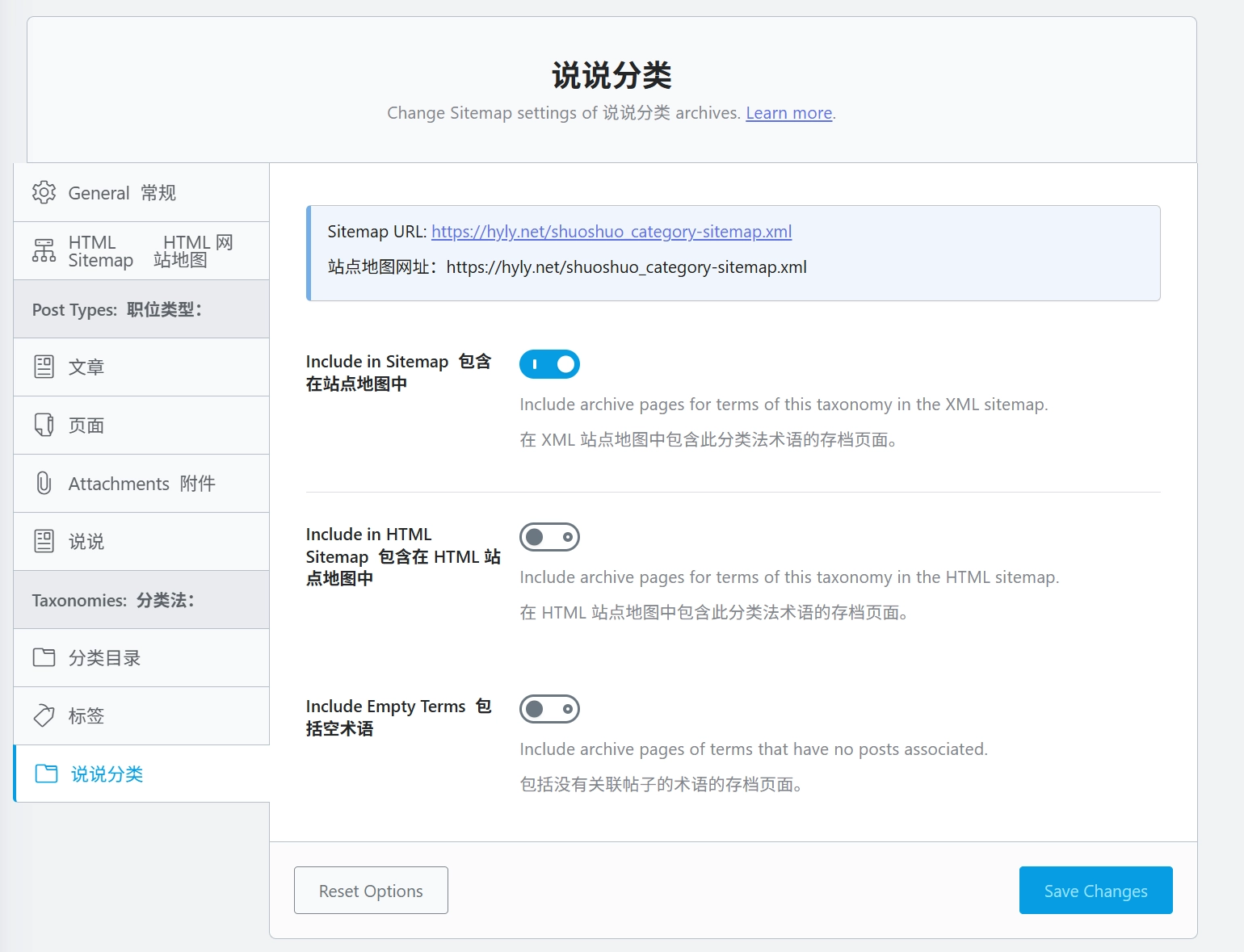Image resolution: width=1244 pixels, height=952 pixels.
Task: Click the Include in Sitemap 包含在站点地图中 label
Action: [x=398, y=372]
